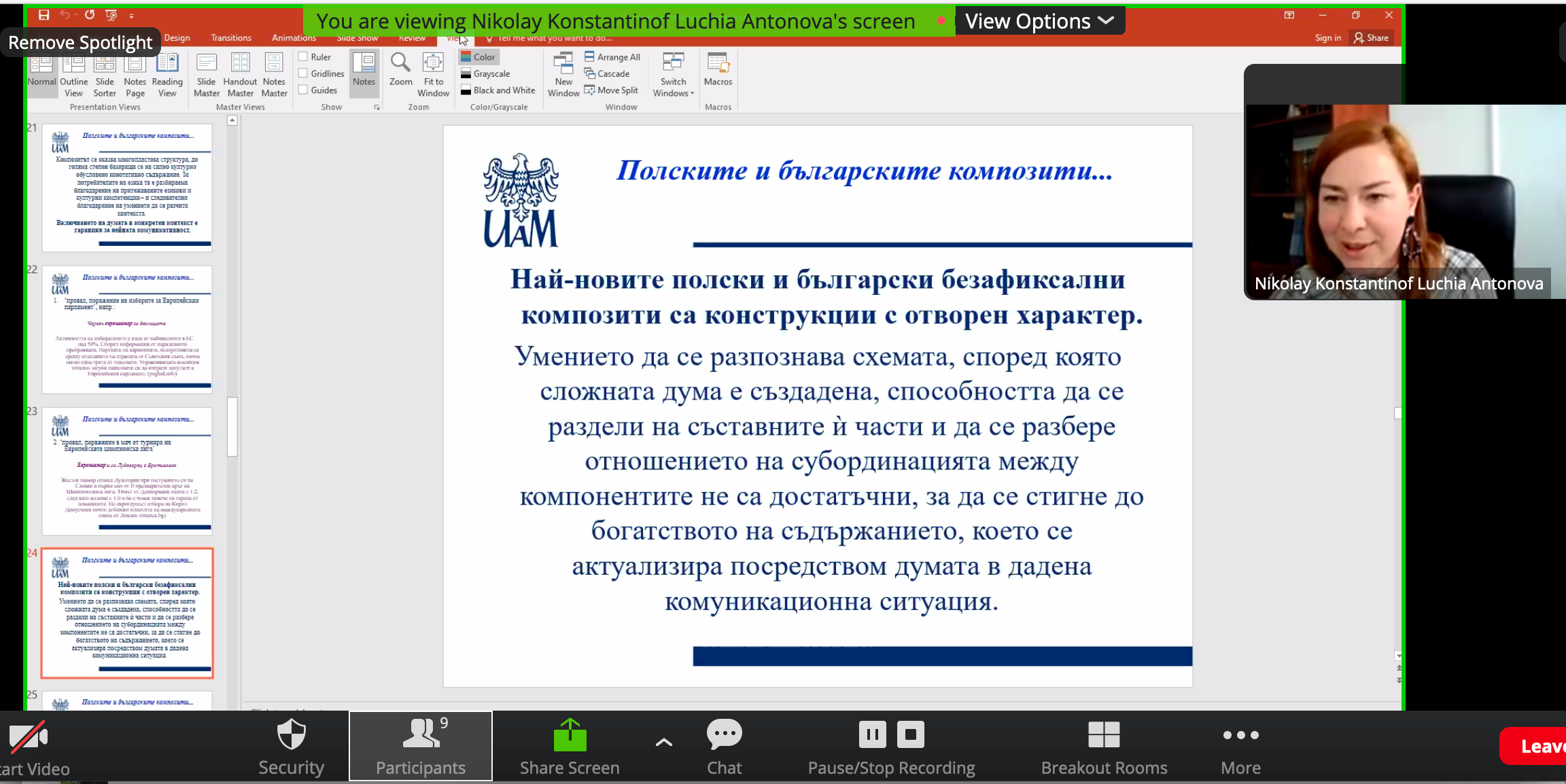Click the Security shield icon
This screenshot has width=1566, height=784.
(x=292, y=735)
